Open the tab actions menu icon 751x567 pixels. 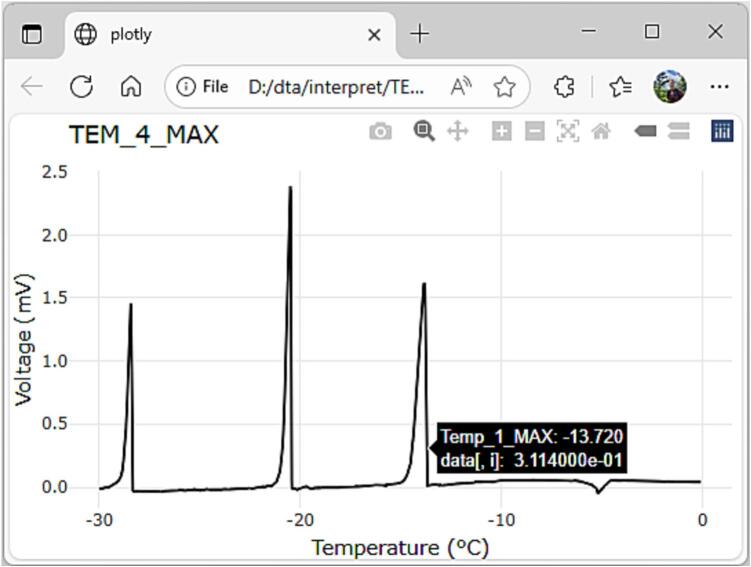point(32,34)
